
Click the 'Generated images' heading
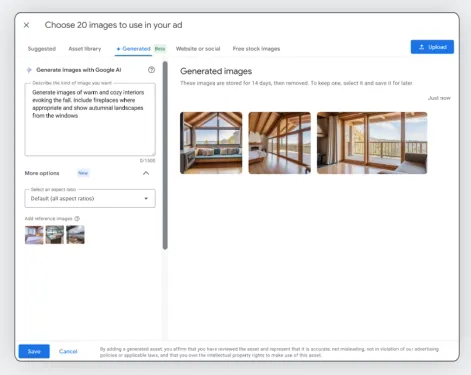pyautogui.click(x=216, y=71)
